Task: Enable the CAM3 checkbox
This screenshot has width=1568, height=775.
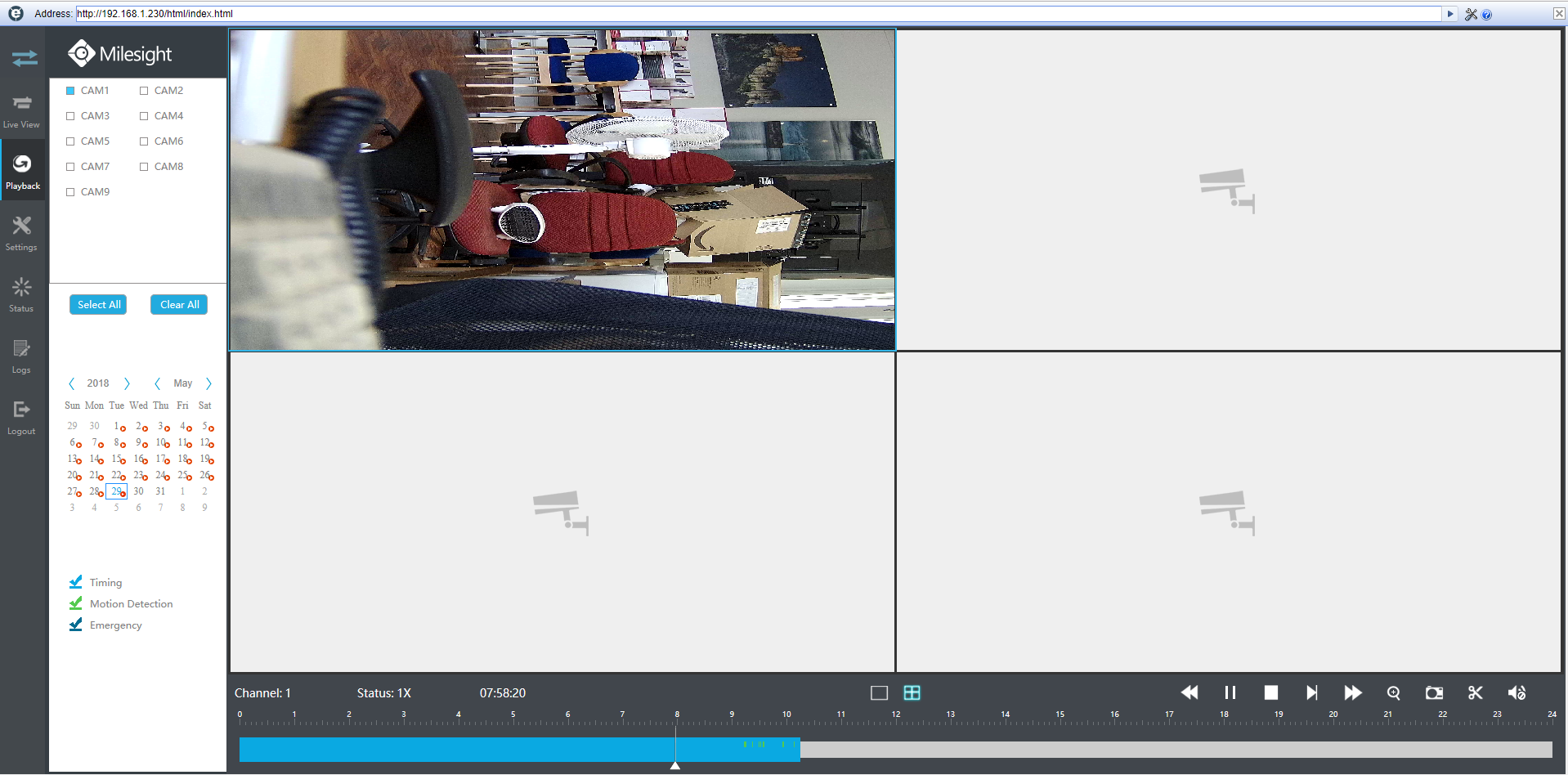Action: [70, 115]
